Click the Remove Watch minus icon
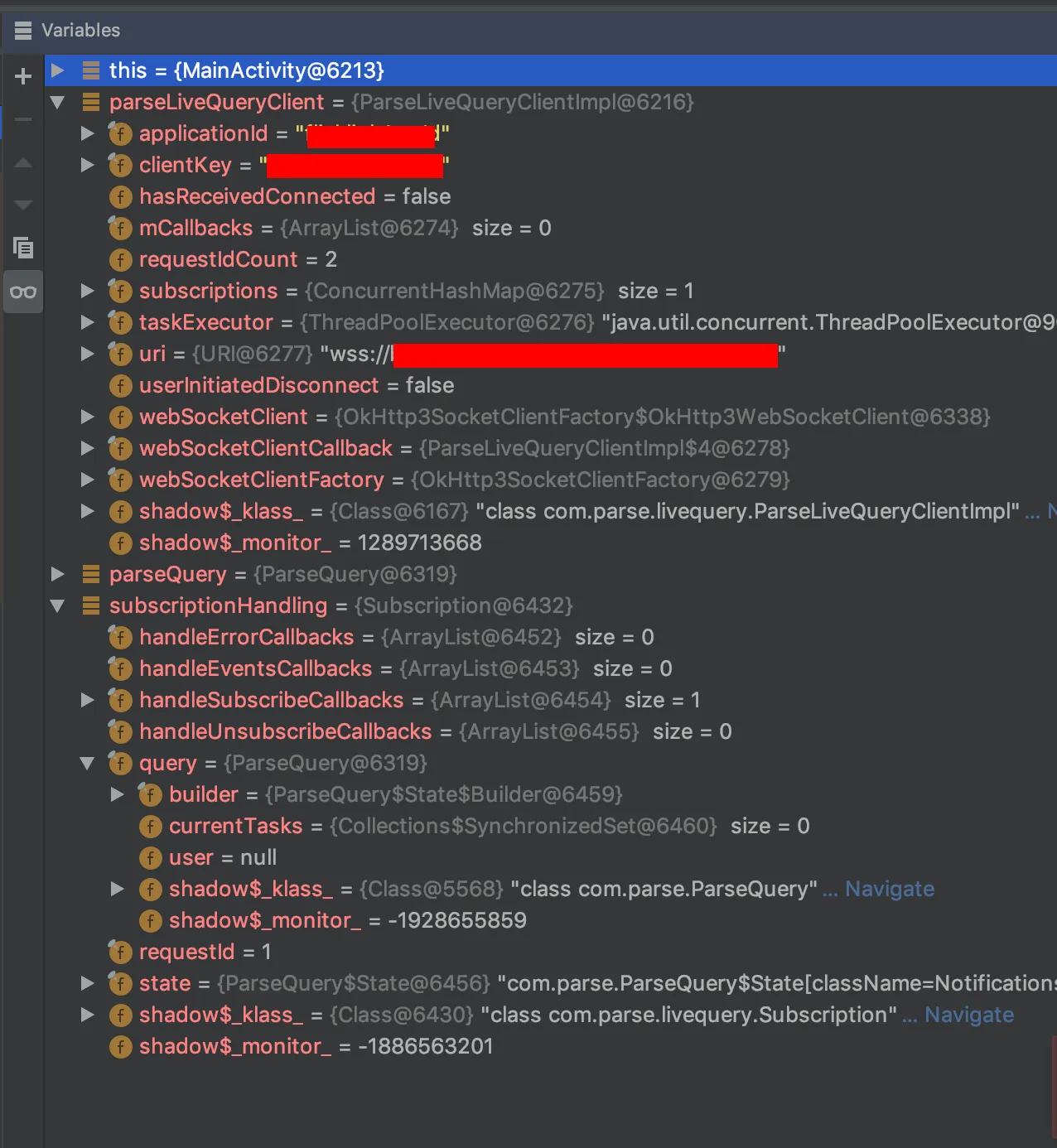The height and width of the screenshot is (1148, 1057). point(23,119)
